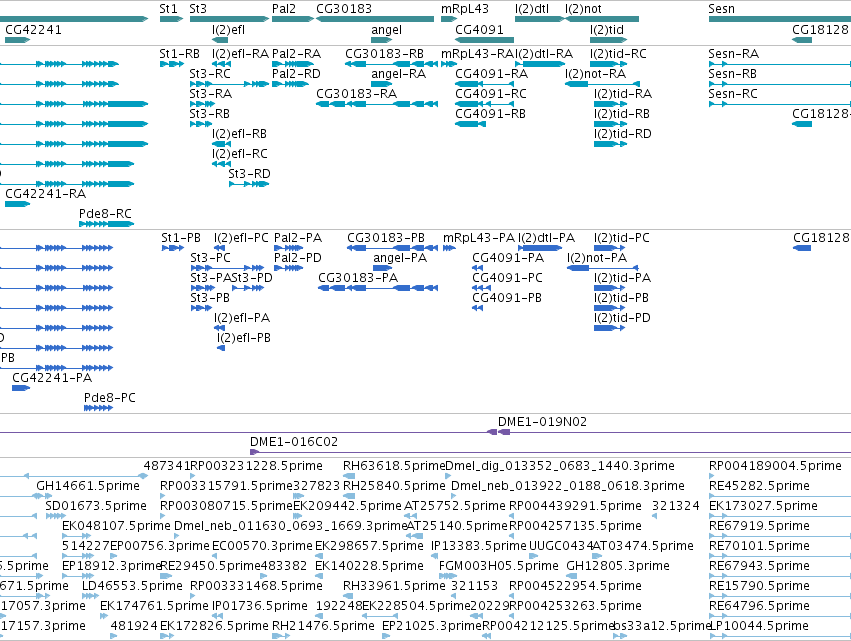Click the l(2)efl-RA transcript label
The image size is (851, 641).
240,54
